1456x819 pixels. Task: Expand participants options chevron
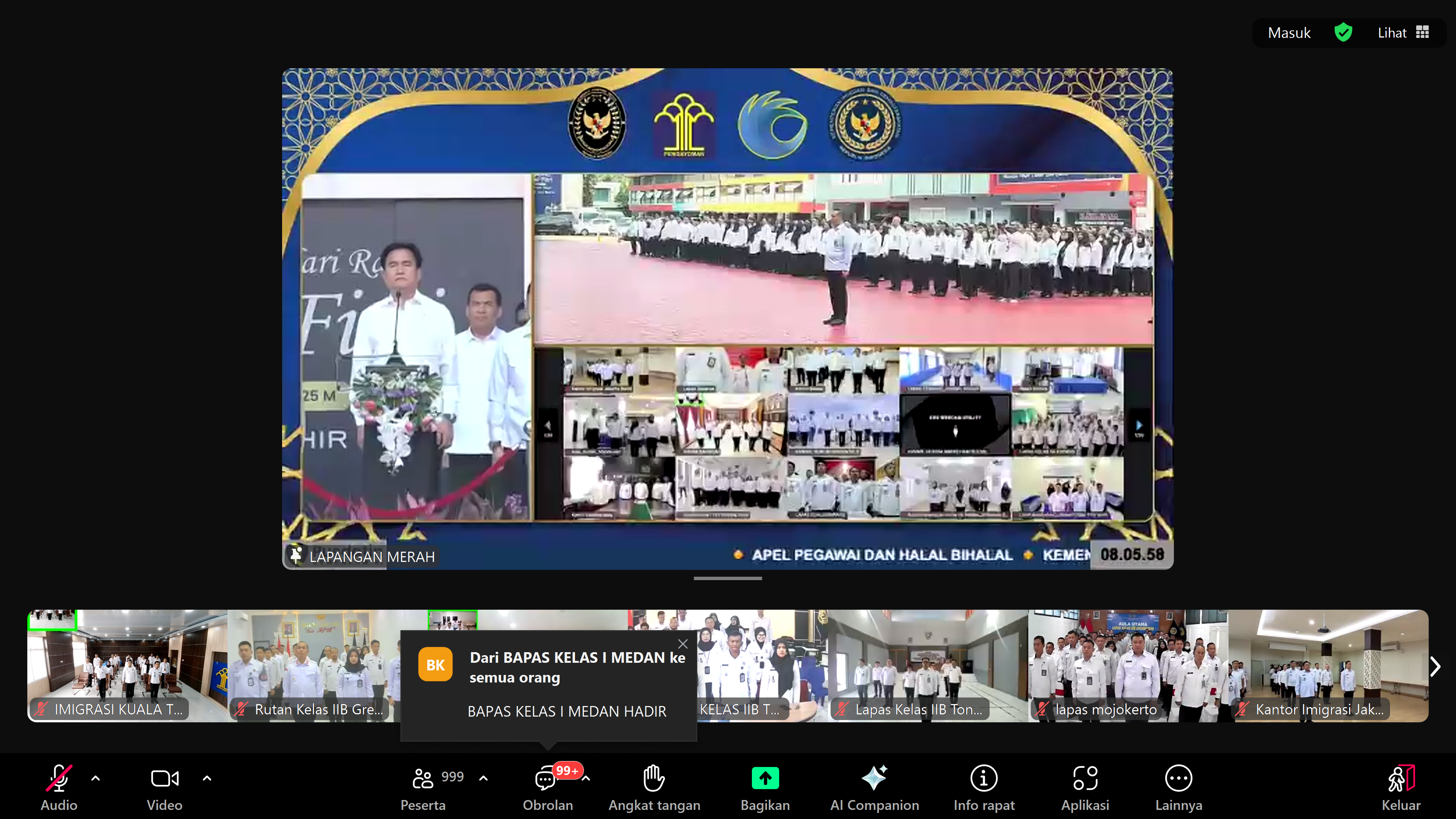coord(483,778)
